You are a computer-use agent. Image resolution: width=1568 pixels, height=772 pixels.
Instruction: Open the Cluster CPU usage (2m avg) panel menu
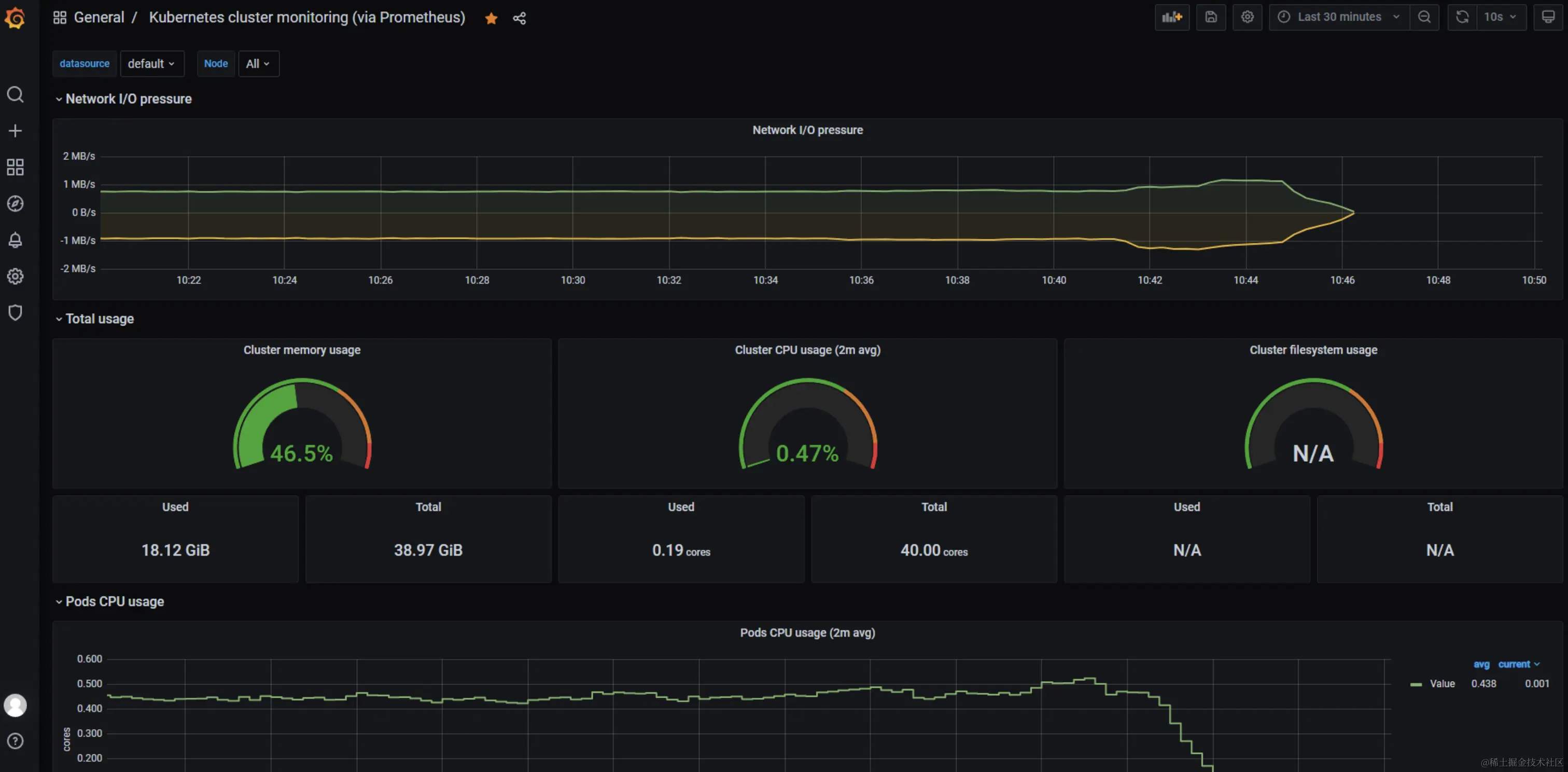click(807, 350)
